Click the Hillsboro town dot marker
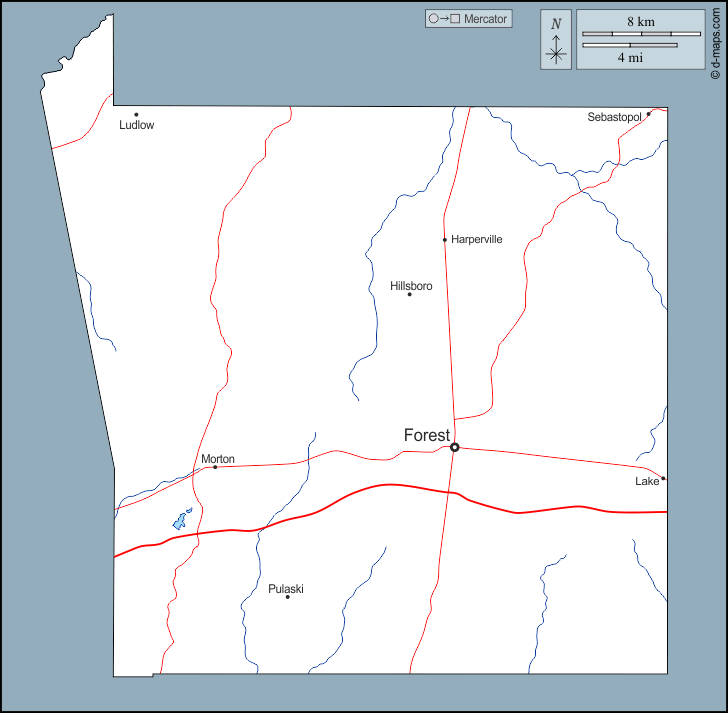The height and width of the screenshot is (713, 728). click(409, 294)
